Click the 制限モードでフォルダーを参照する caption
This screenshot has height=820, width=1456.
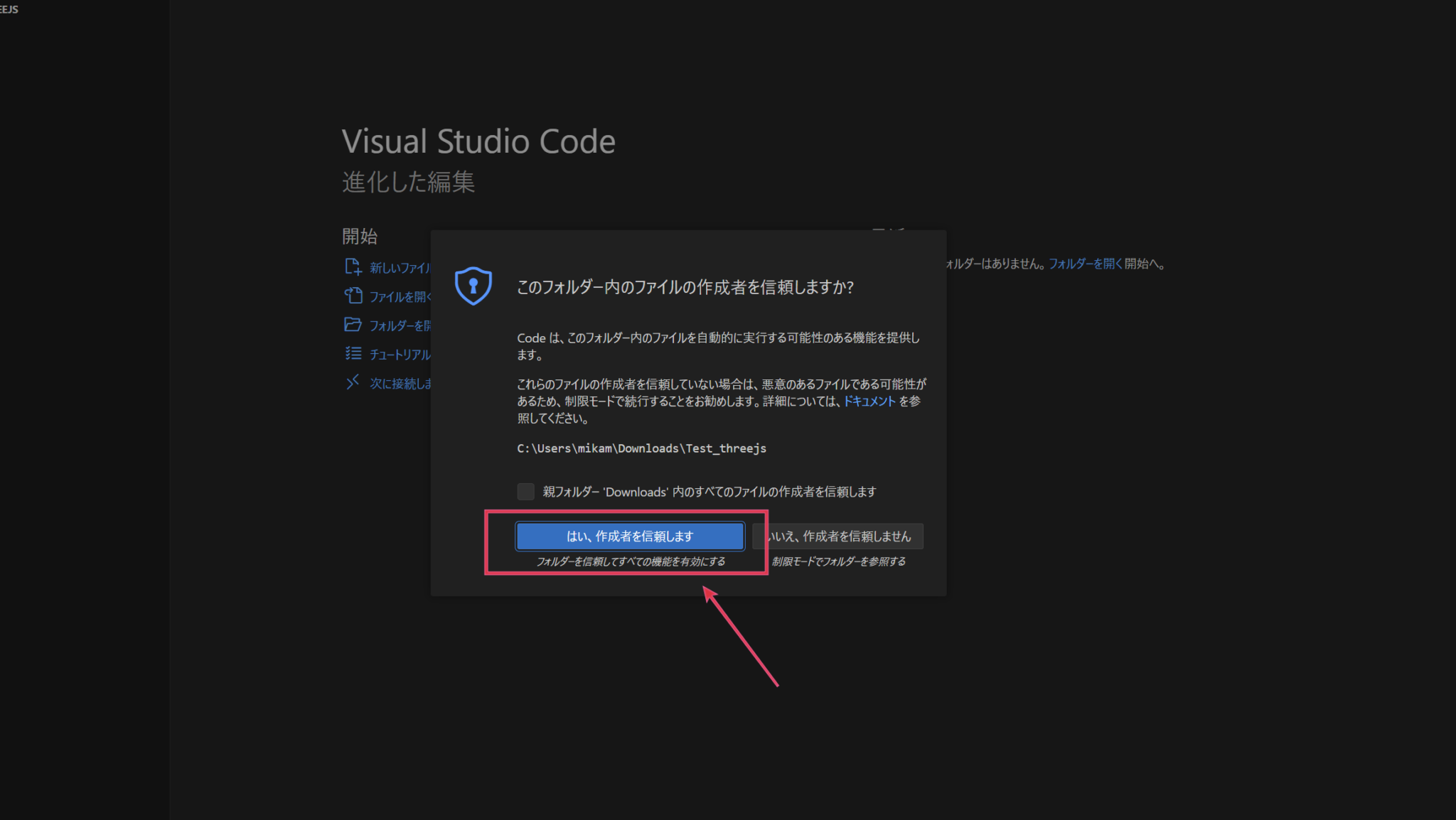[838, 561]
